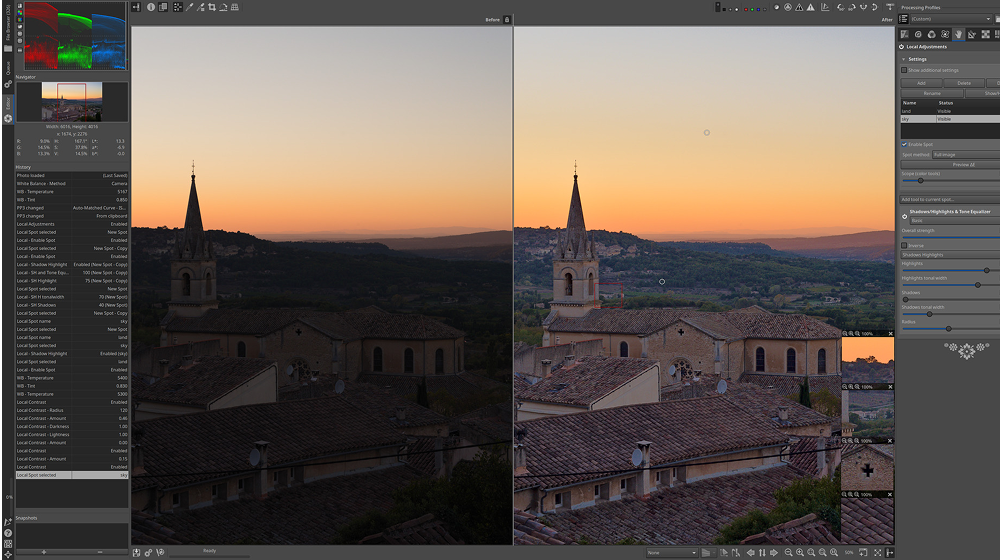Open Spot method dropdown
This screenshot has width=1000, height=560.
[x=966, y=154]
